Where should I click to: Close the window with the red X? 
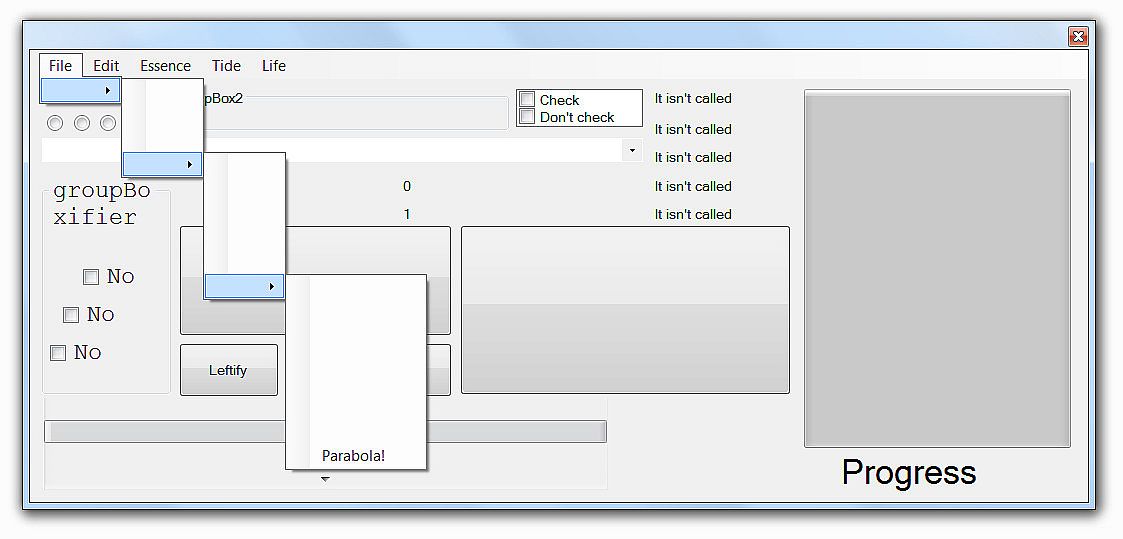point(1078,37)
